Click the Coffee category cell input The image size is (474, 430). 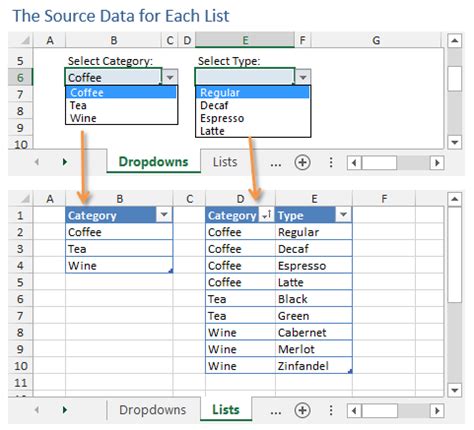114,77
